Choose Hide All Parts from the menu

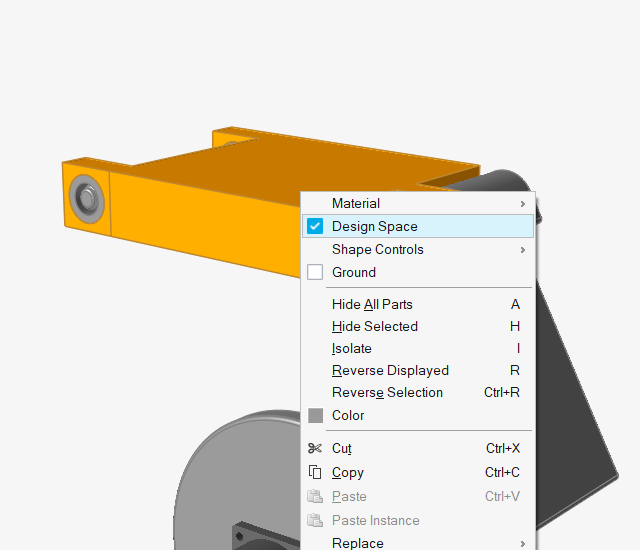pos(372,304)
